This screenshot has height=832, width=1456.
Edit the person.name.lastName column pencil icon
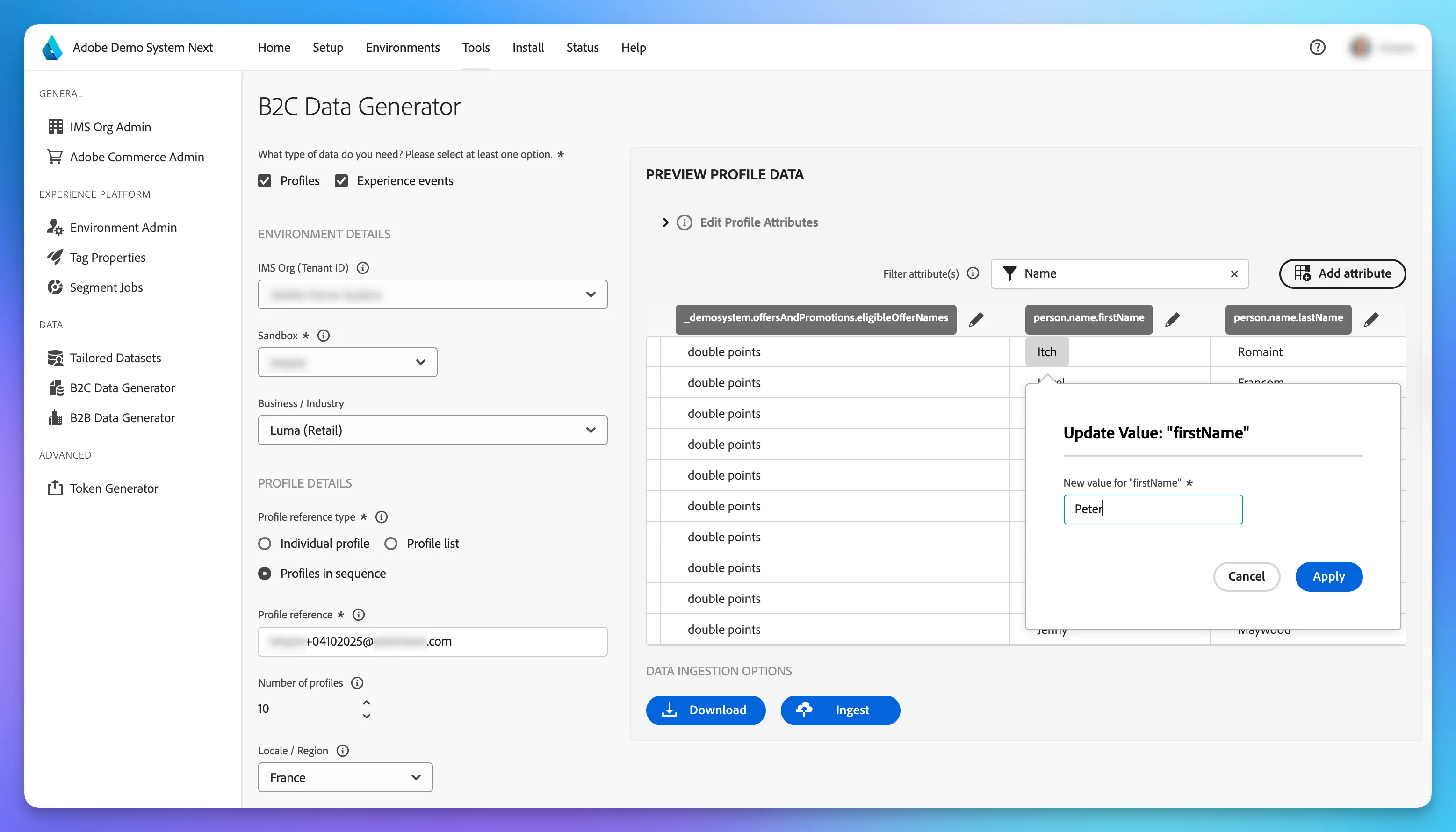(1371, 319)
